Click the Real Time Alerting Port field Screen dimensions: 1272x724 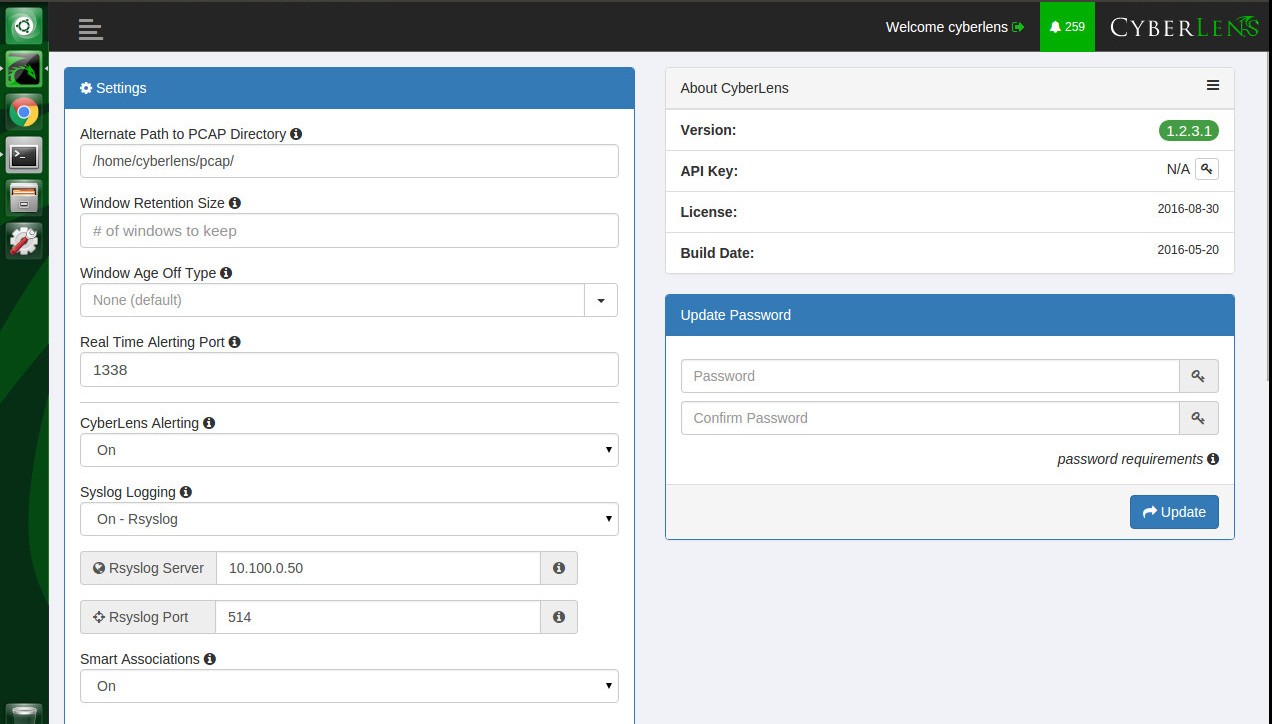(x=349, y=370)
